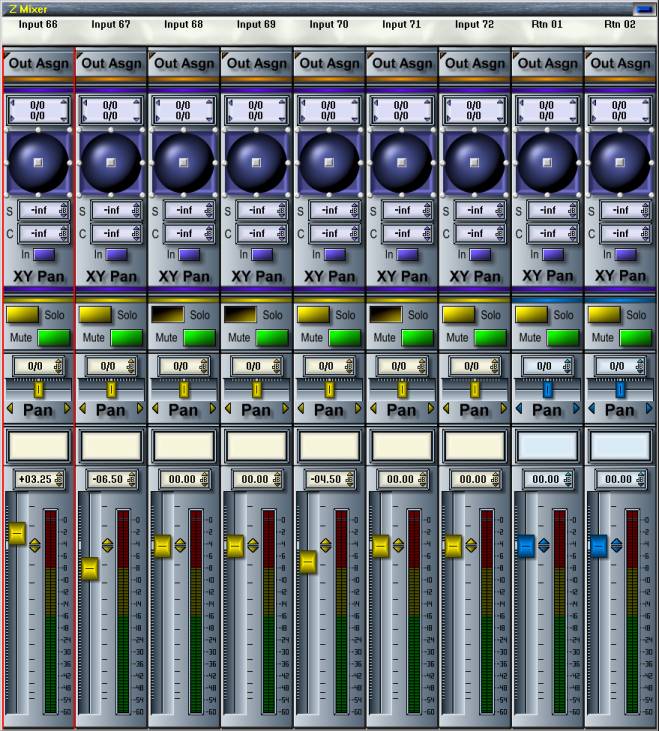This screenshot has height=731, width=659.
Task: Click the blue fader nudge arrows on Rtn 01
Action: (x=544, y=545)
